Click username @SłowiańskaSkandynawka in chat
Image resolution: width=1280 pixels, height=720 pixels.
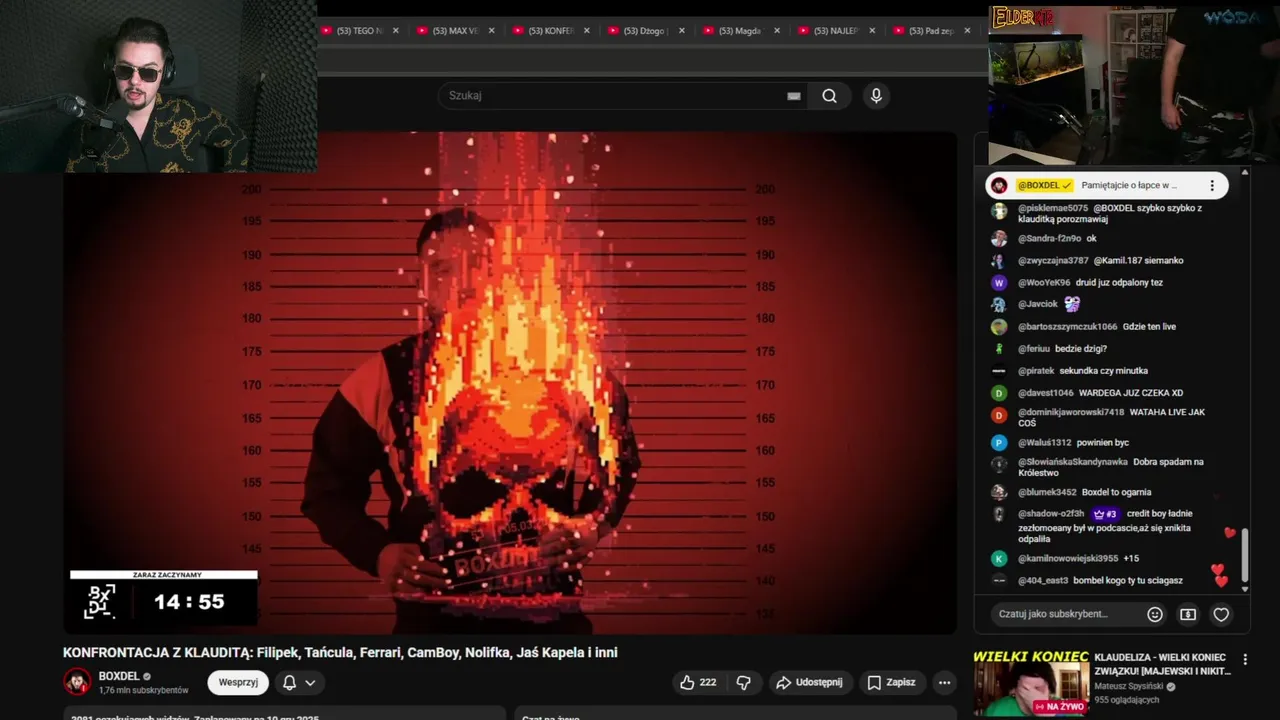[x=1073, y=462]
